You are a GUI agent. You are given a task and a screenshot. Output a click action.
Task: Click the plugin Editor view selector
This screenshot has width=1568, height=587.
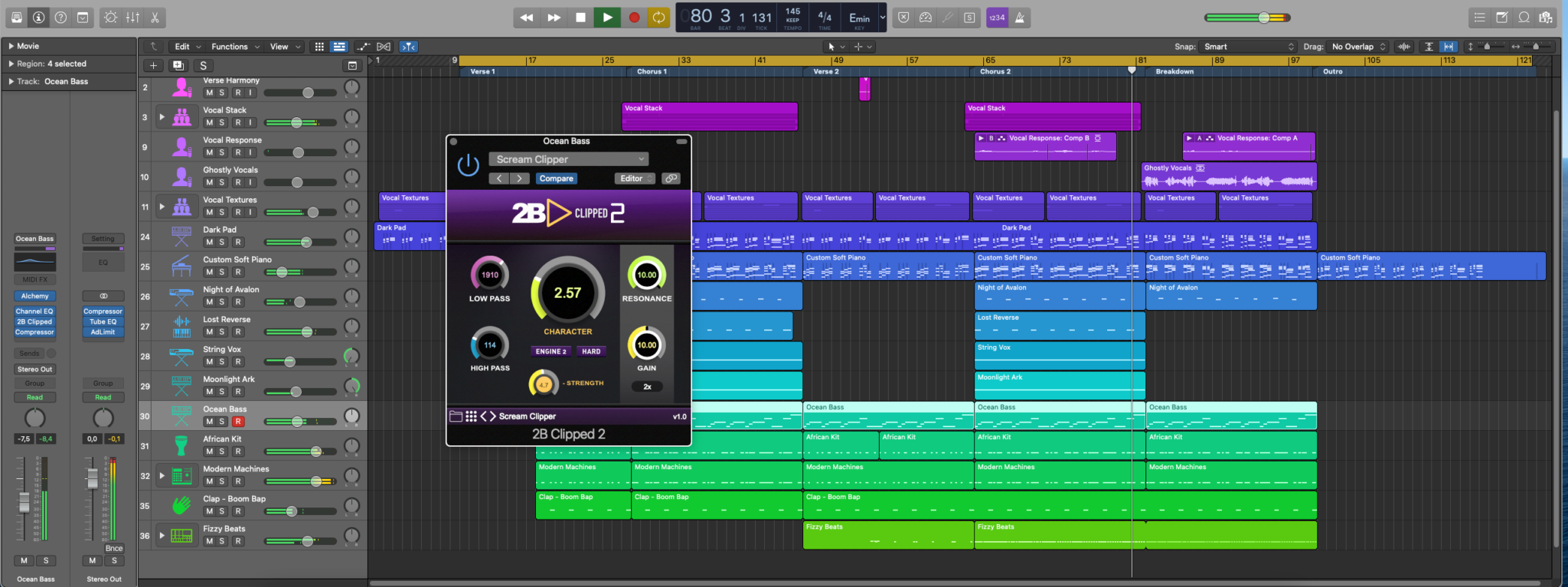click(635, 178)
